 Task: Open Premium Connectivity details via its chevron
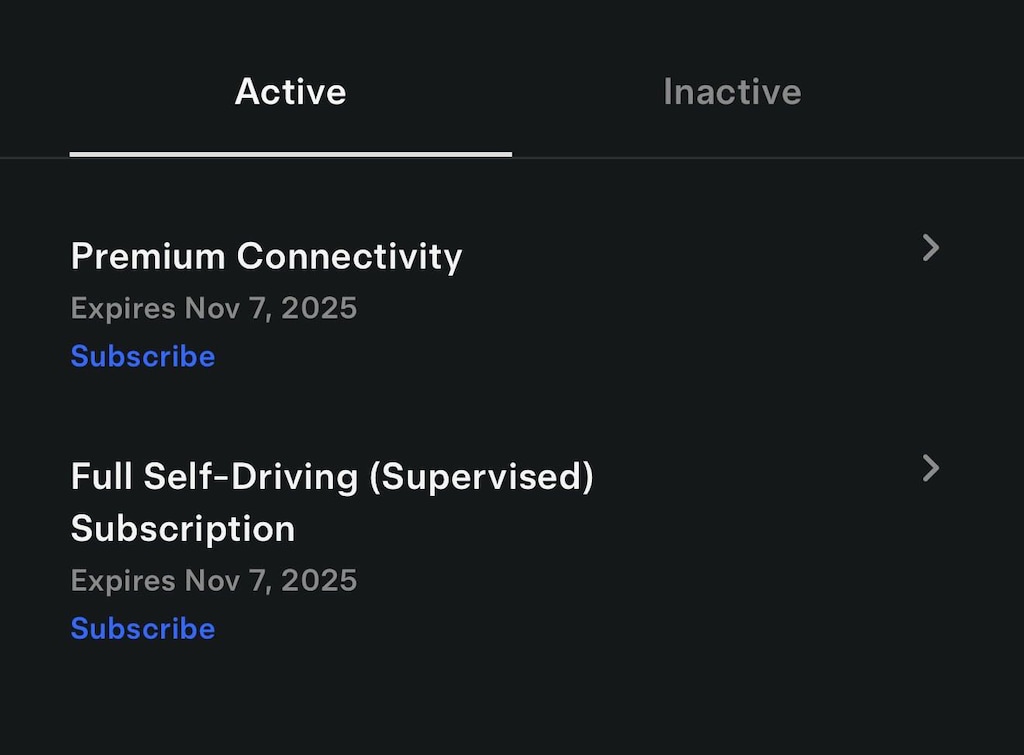pos(931,248)
